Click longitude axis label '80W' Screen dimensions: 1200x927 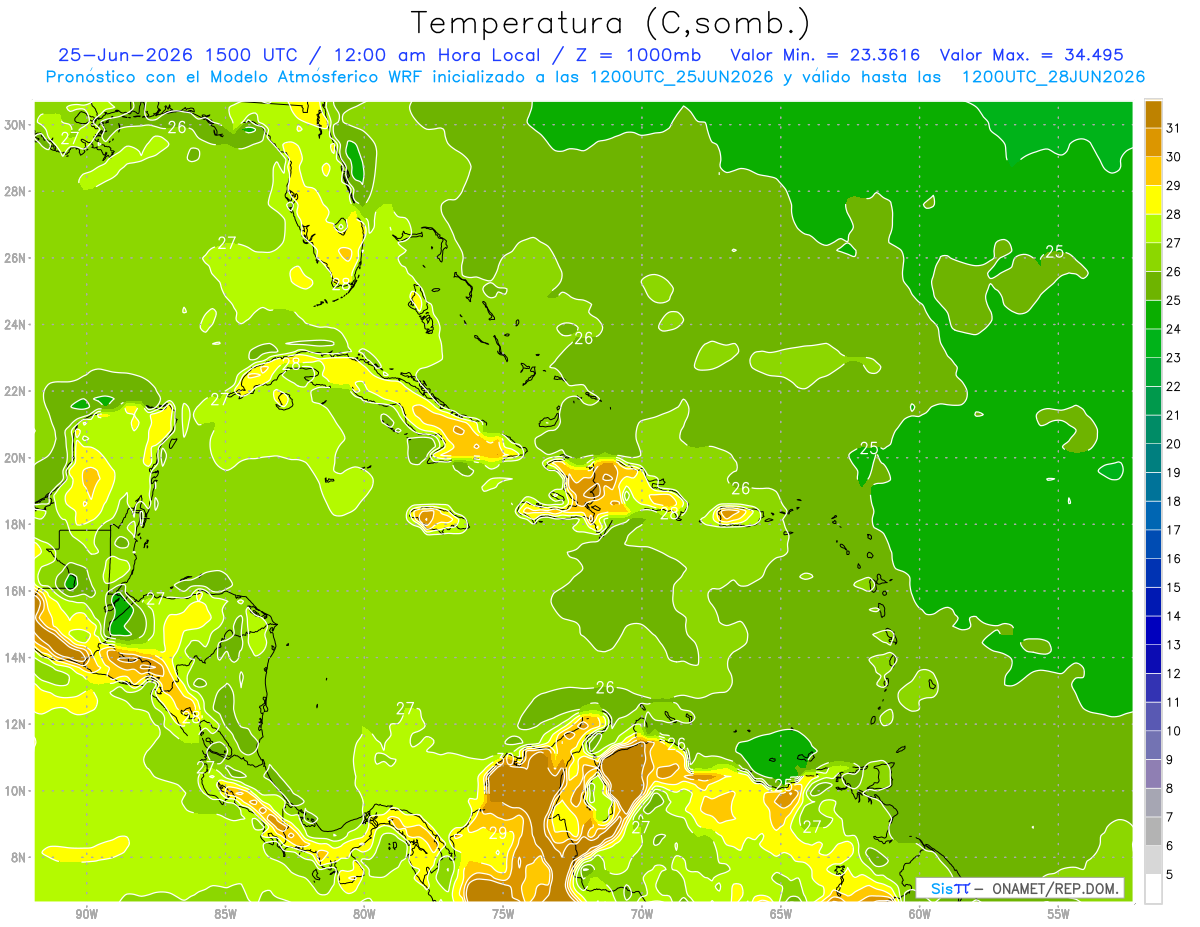(364, 913)
